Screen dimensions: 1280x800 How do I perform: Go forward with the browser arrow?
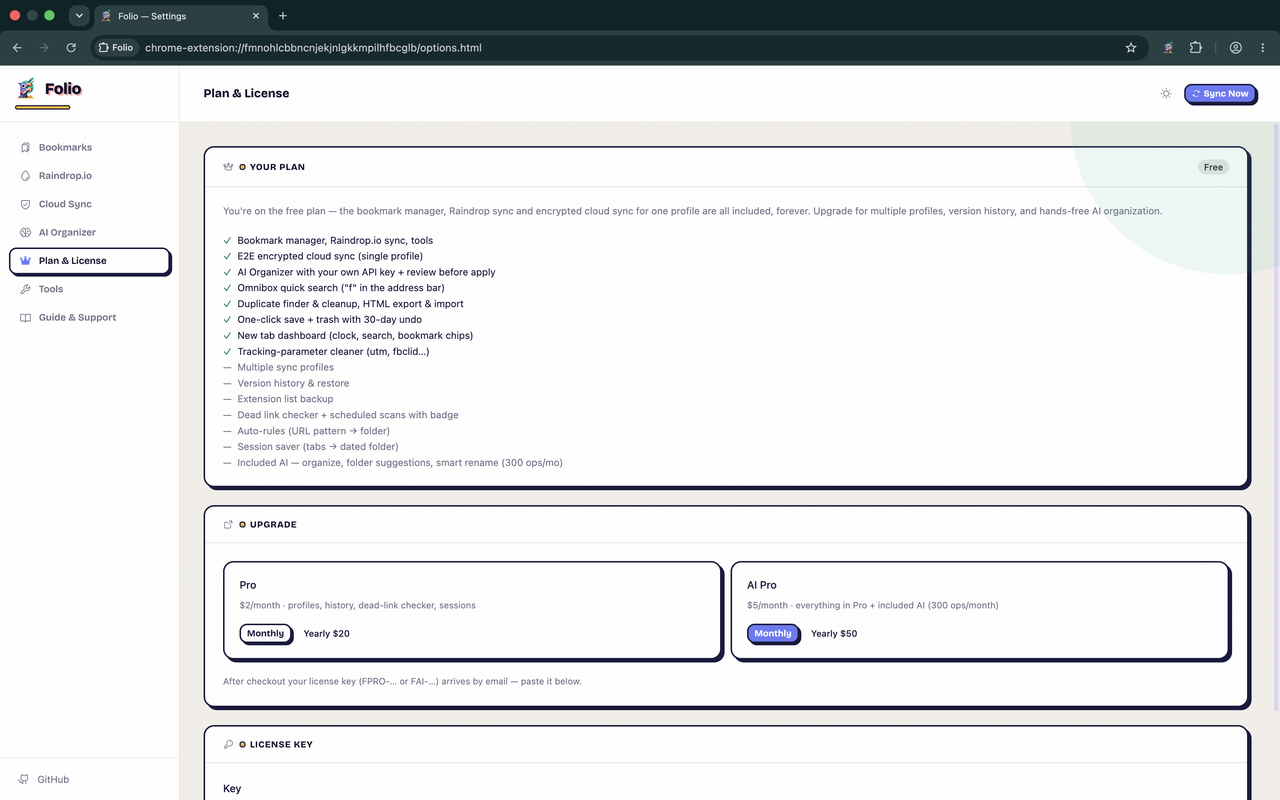(44, 47)
